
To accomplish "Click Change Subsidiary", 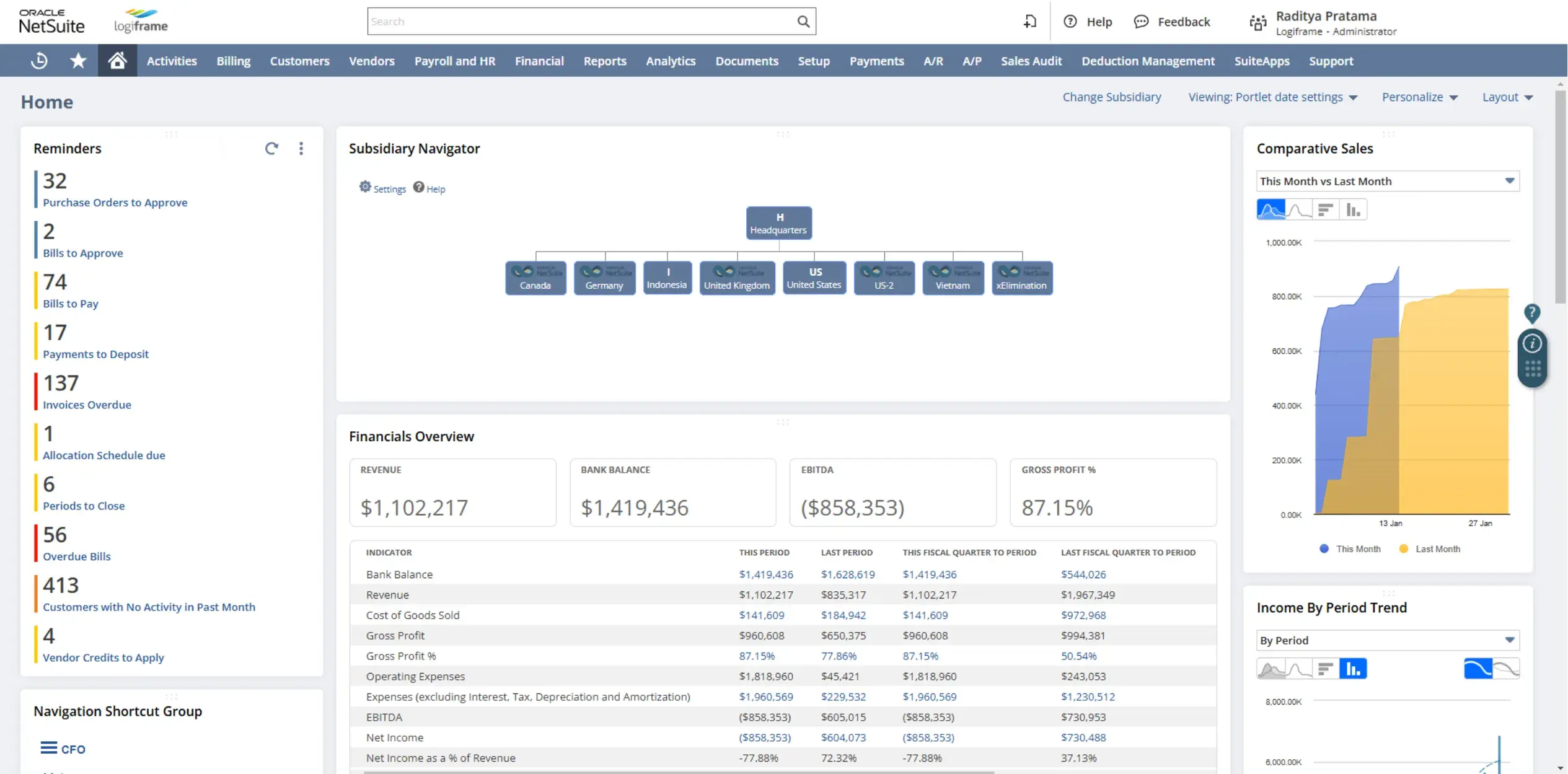I will pos(1112,97).
